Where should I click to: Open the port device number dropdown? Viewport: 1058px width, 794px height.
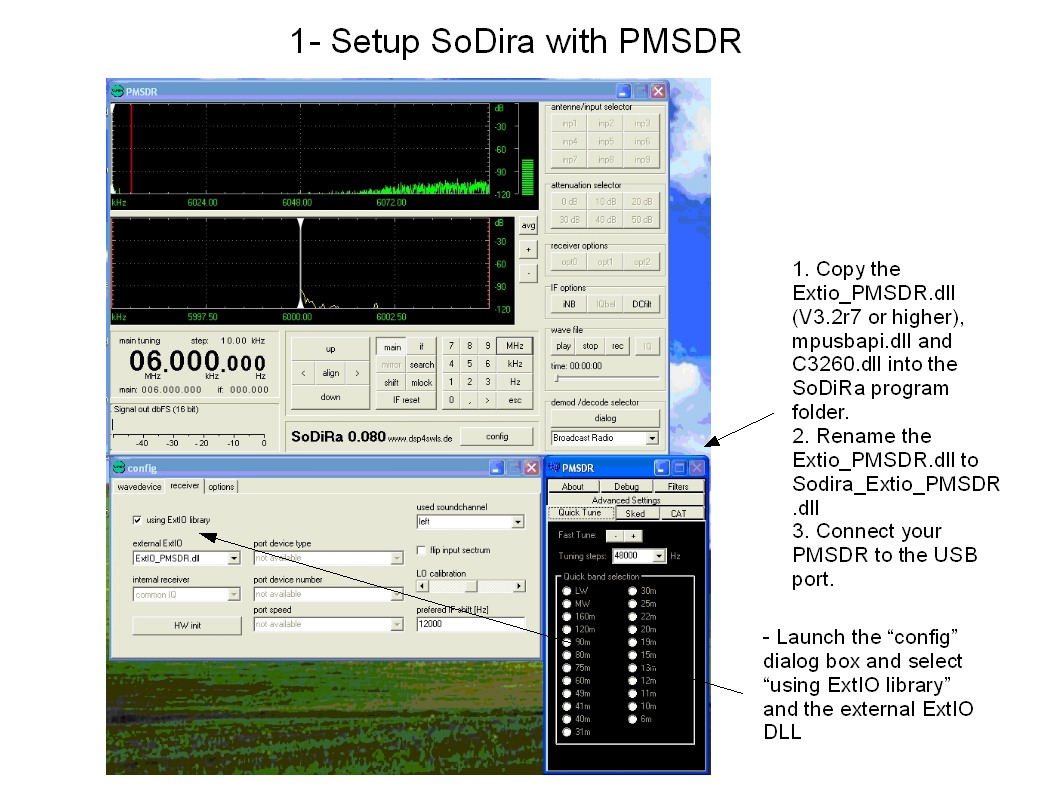click(x=397, y=594)
